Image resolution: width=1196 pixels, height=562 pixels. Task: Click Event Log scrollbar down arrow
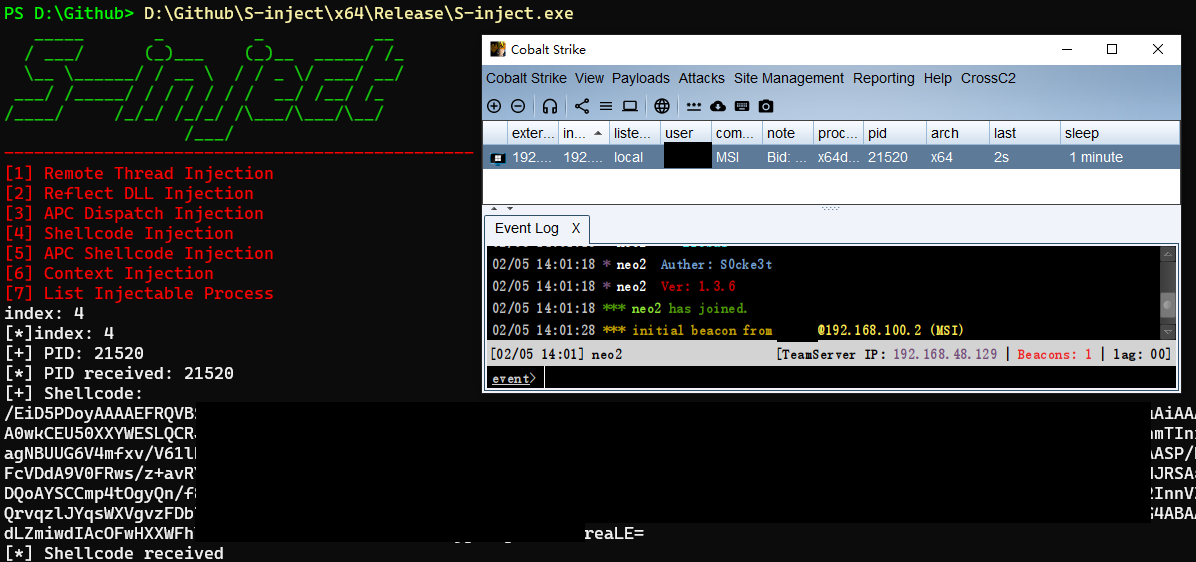pos(1168,332)
